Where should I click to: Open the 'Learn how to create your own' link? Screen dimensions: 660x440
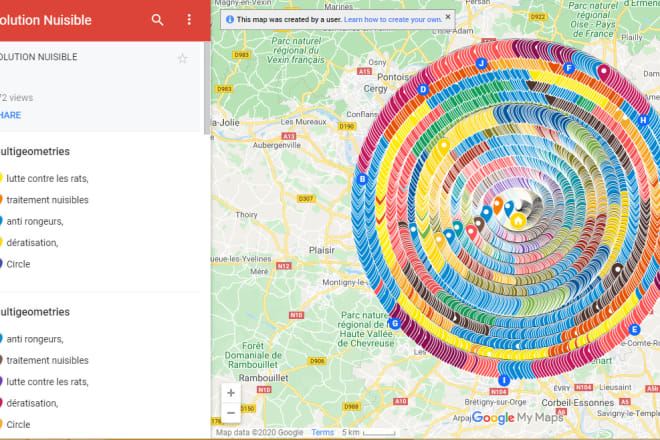coord(393,19)
